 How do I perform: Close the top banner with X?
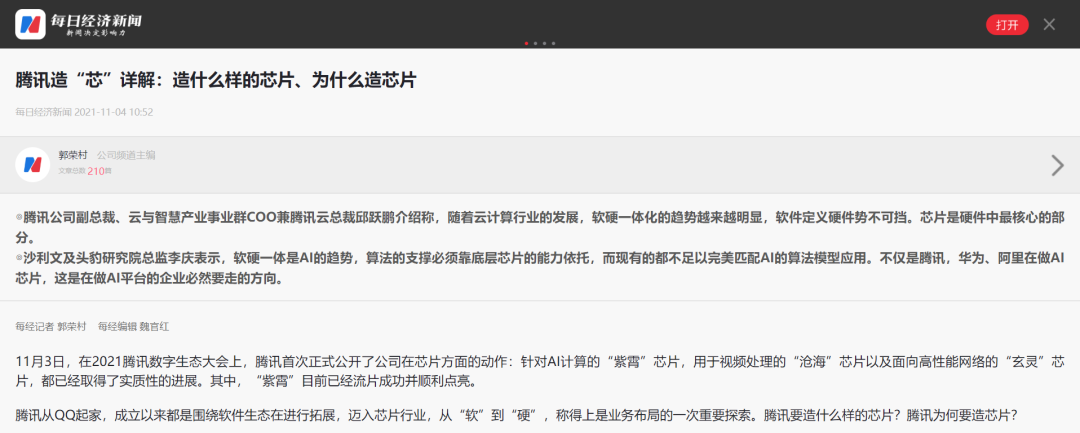click(1049, 25)
